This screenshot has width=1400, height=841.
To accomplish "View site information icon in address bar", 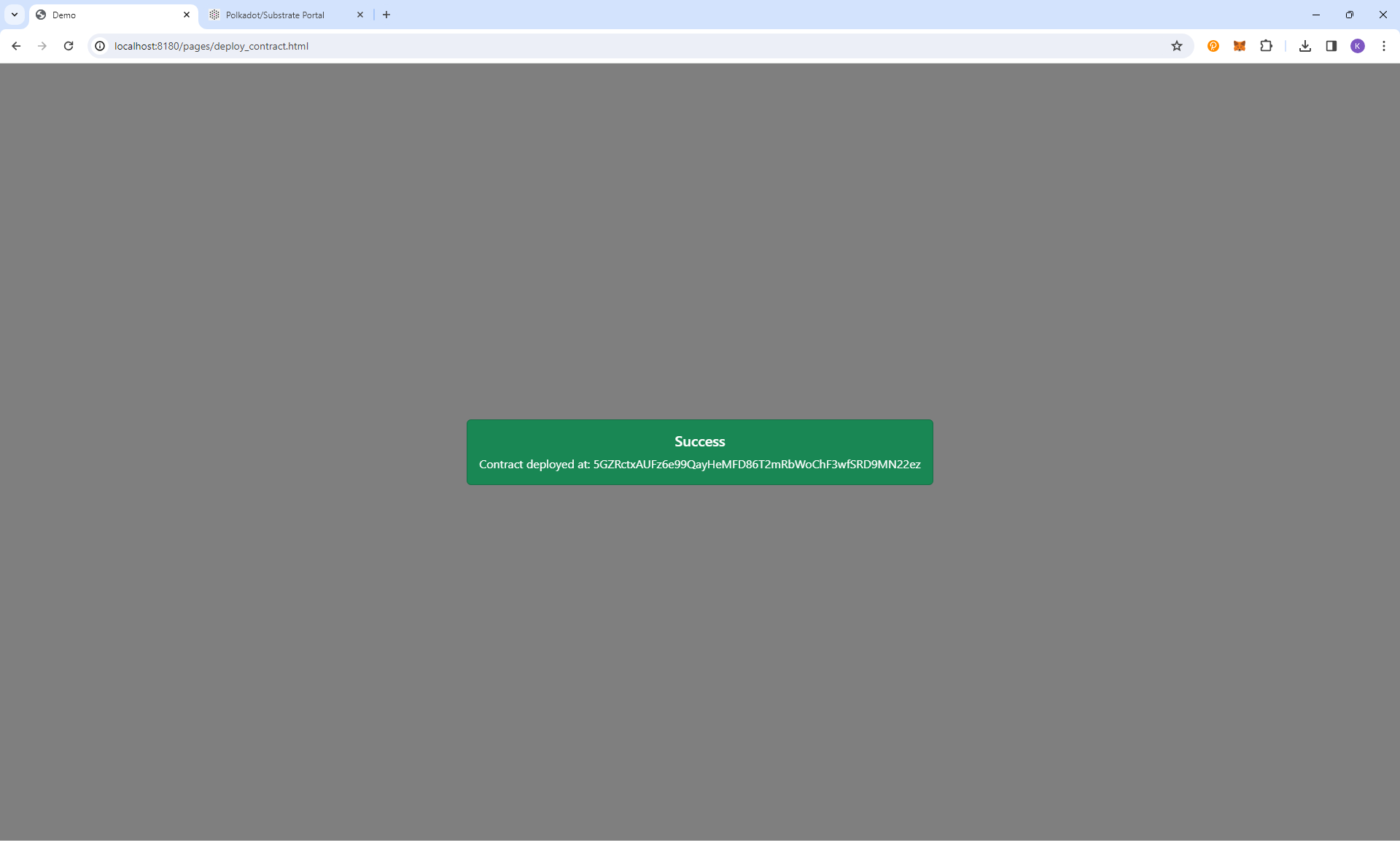I will 101,46.
